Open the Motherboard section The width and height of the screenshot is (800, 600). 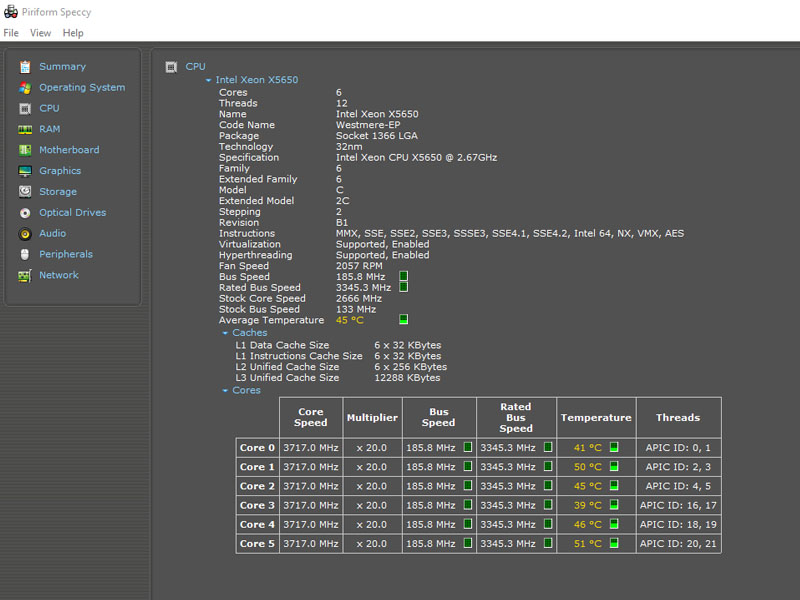(x=69, y=150)
